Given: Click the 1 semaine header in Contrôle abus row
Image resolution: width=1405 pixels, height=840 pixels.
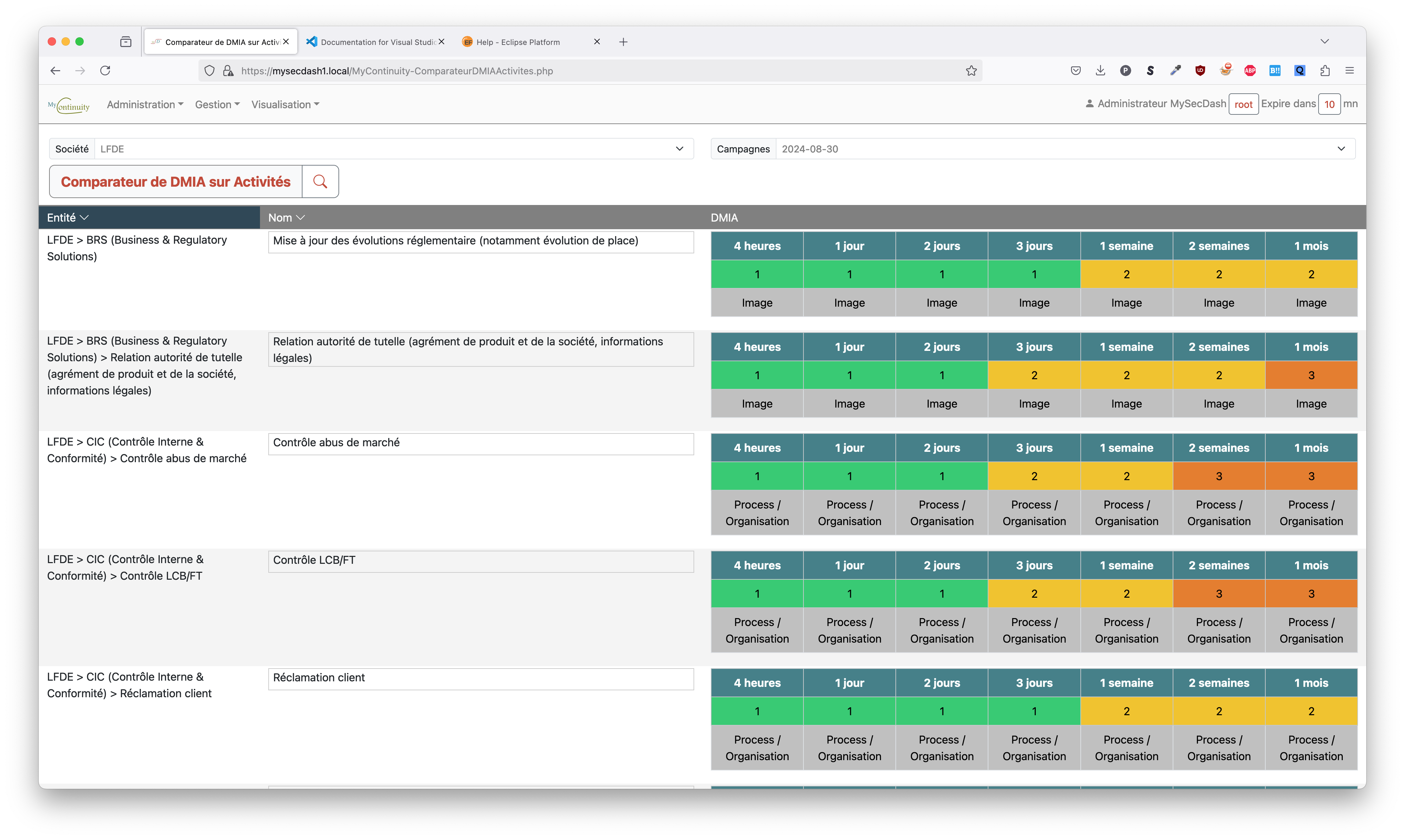Looking at the screenshot, I should (1126, 448).
